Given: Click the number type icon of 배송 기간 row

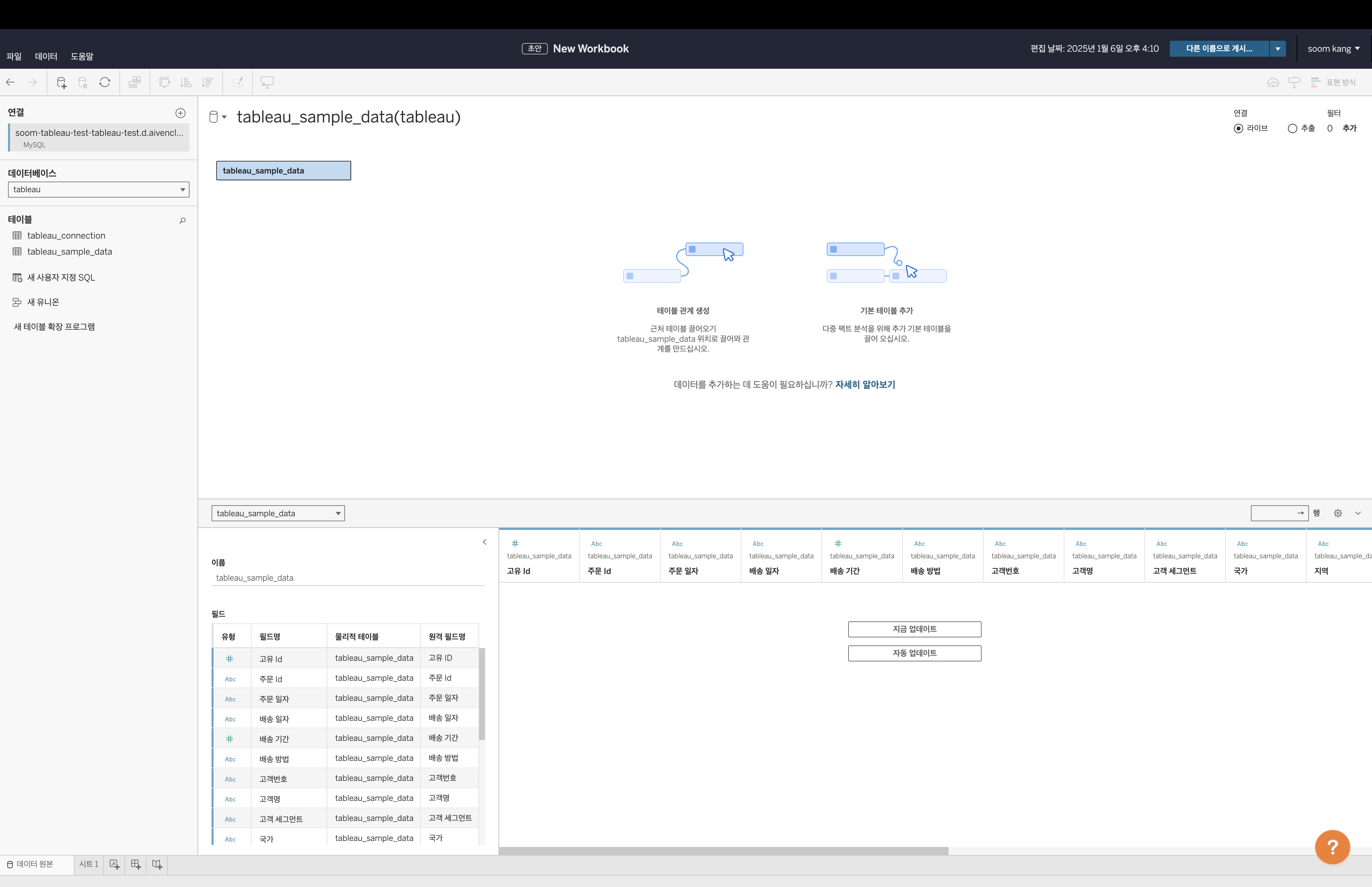Looking at the screenshot, I should click(230, 738).
